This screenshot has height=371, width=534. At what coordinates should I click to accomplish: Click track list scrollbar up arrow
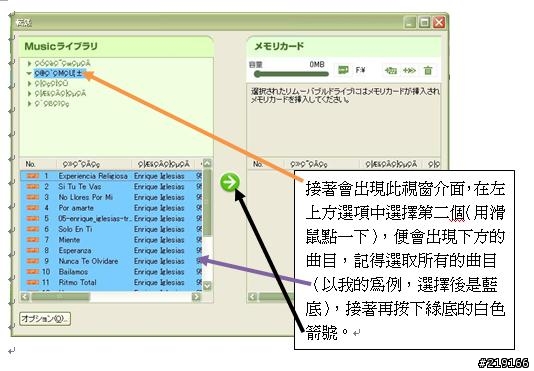point(207,163)
